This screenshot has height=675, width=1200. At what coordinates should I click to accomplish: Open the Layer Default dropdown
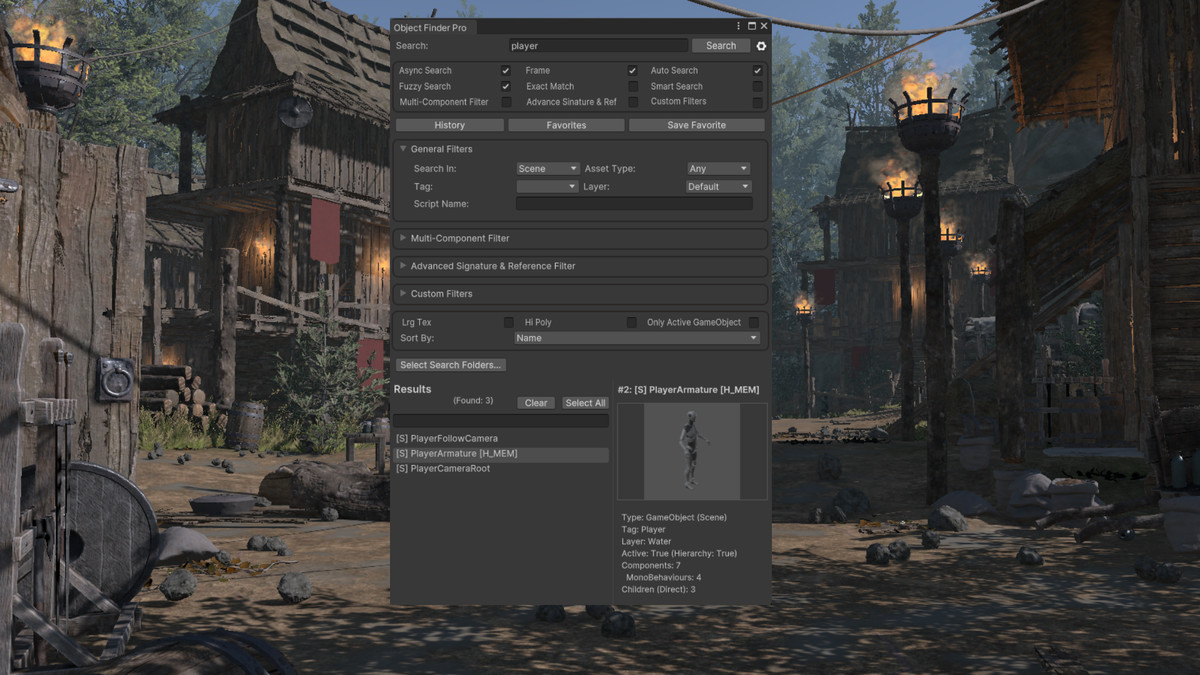click(717, 186)
